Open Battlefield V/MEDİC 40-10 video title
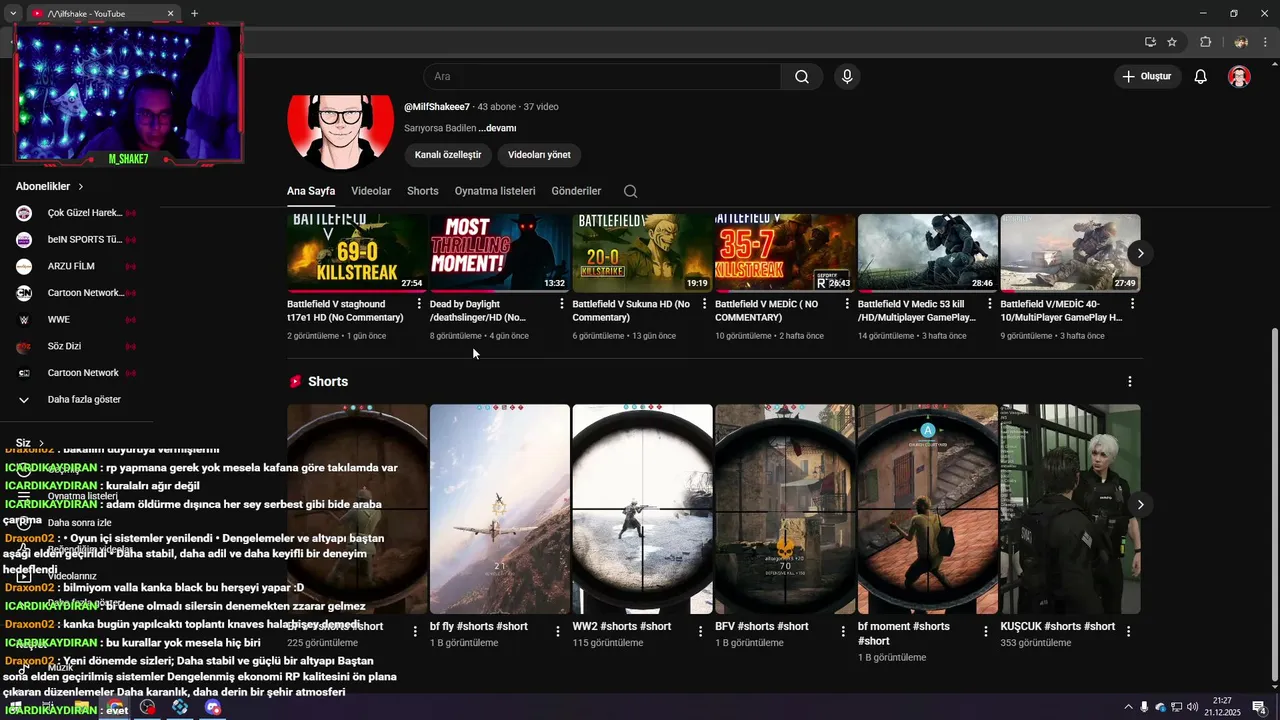 point(1061,310)
